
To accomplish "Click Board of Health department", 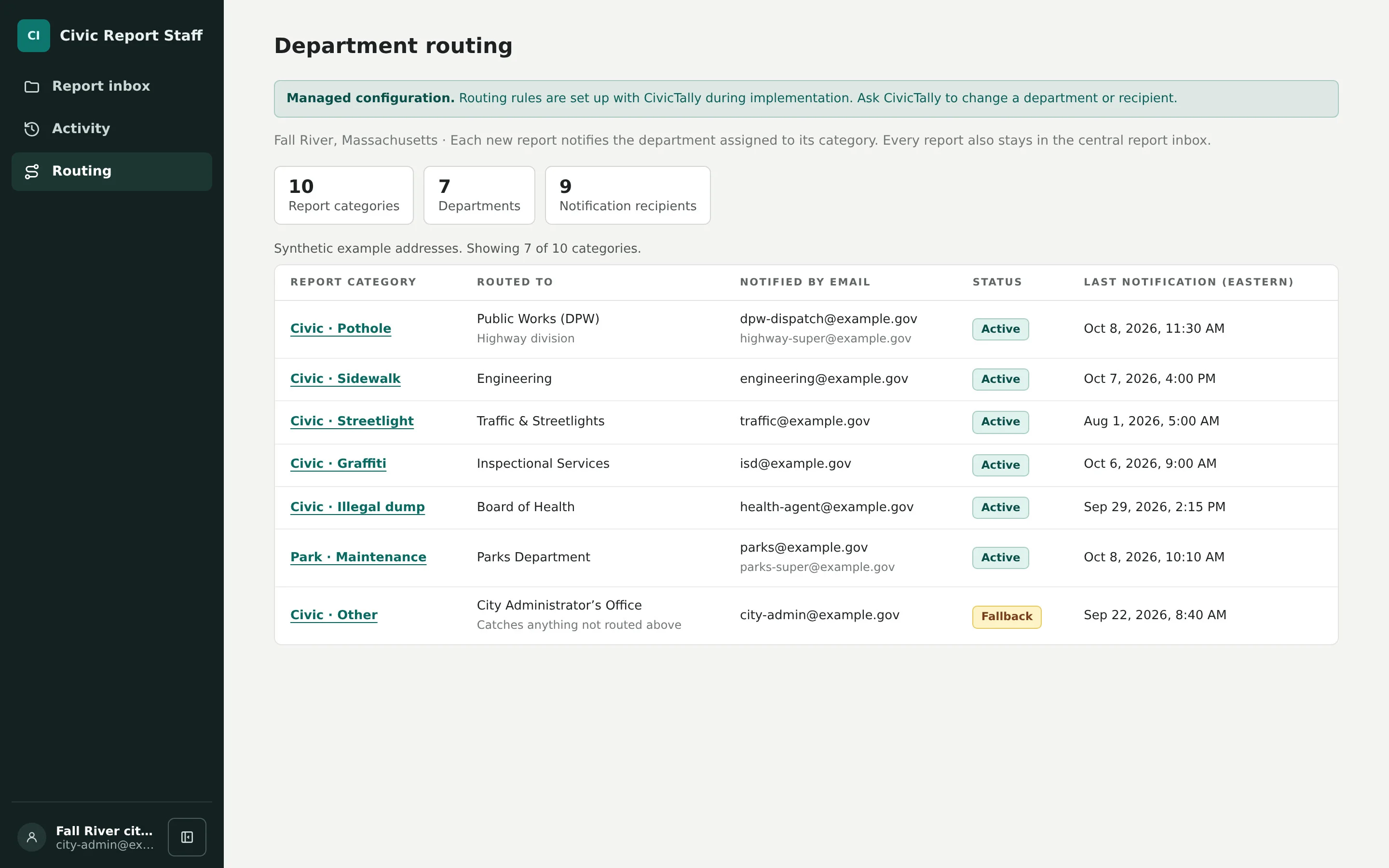I will [x=526, y=507].
